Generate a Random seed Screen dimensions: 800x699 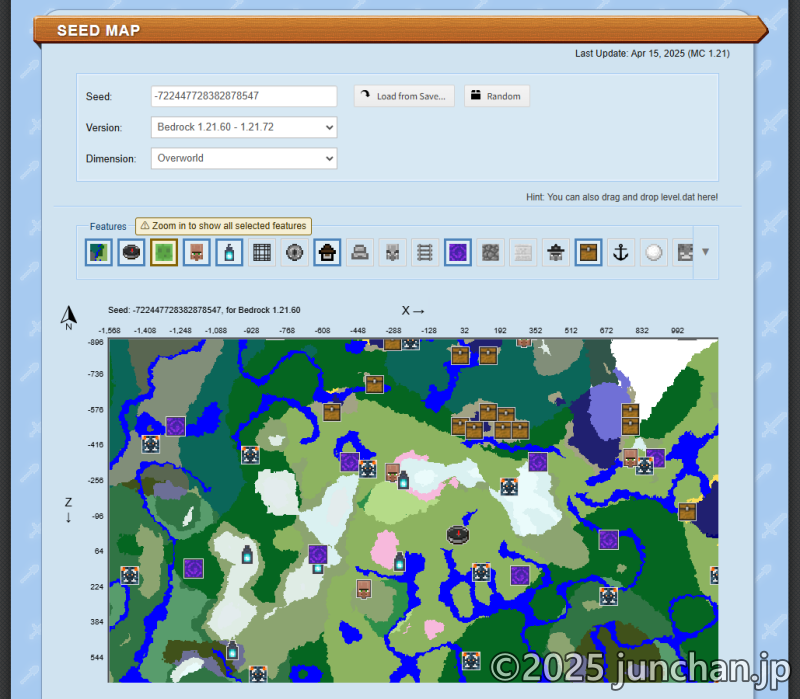pyautogui.click(x=496, y=96)
